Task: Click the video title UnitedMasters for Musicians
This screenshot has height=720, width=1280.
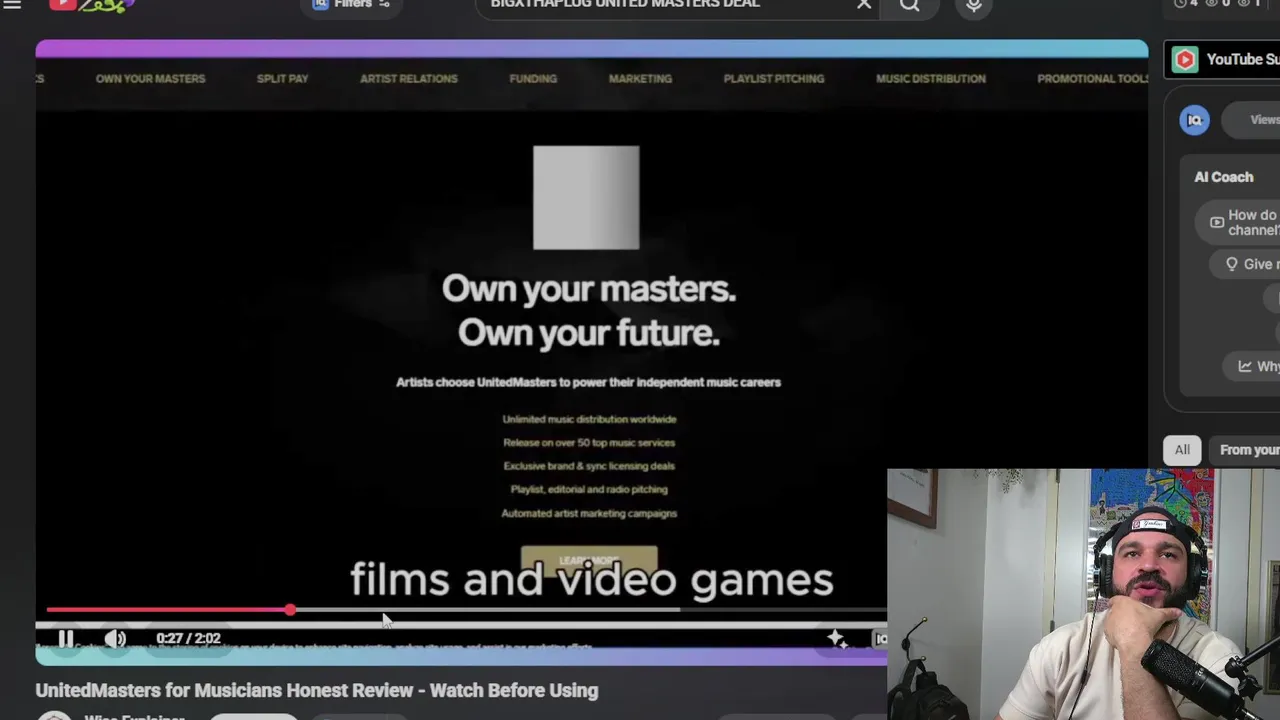Action: pyautogui.click(x=317, y=691)
